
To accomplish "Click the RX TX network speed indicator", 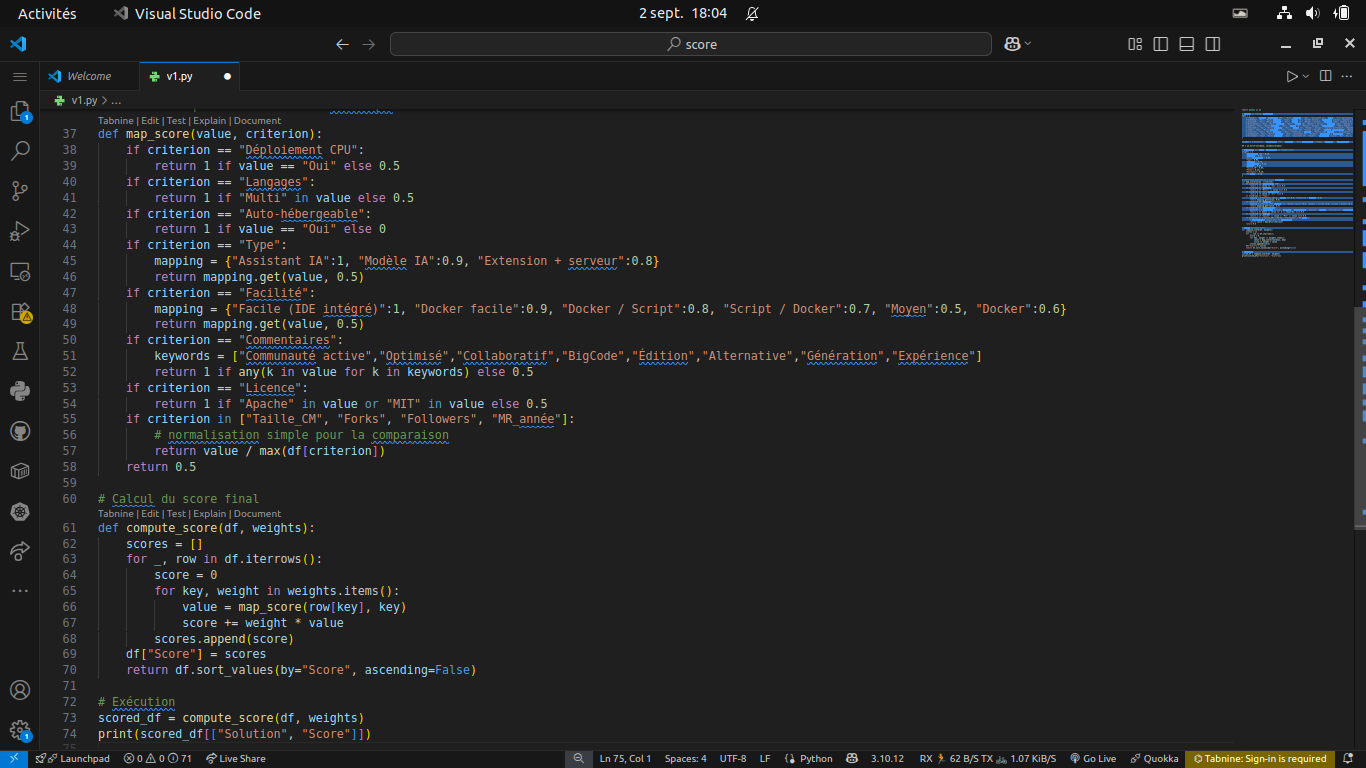I will pos(987,758).
